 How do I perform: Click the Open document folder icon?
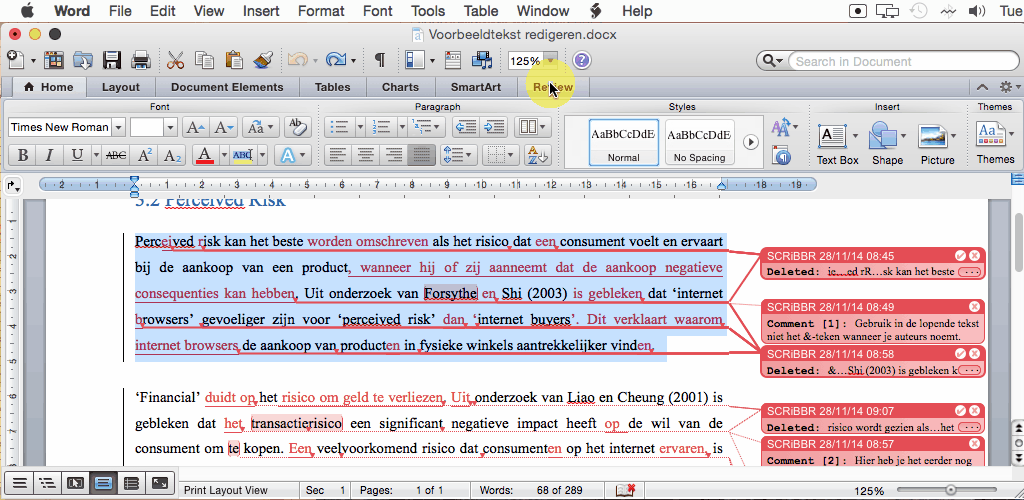pos(83,61)
